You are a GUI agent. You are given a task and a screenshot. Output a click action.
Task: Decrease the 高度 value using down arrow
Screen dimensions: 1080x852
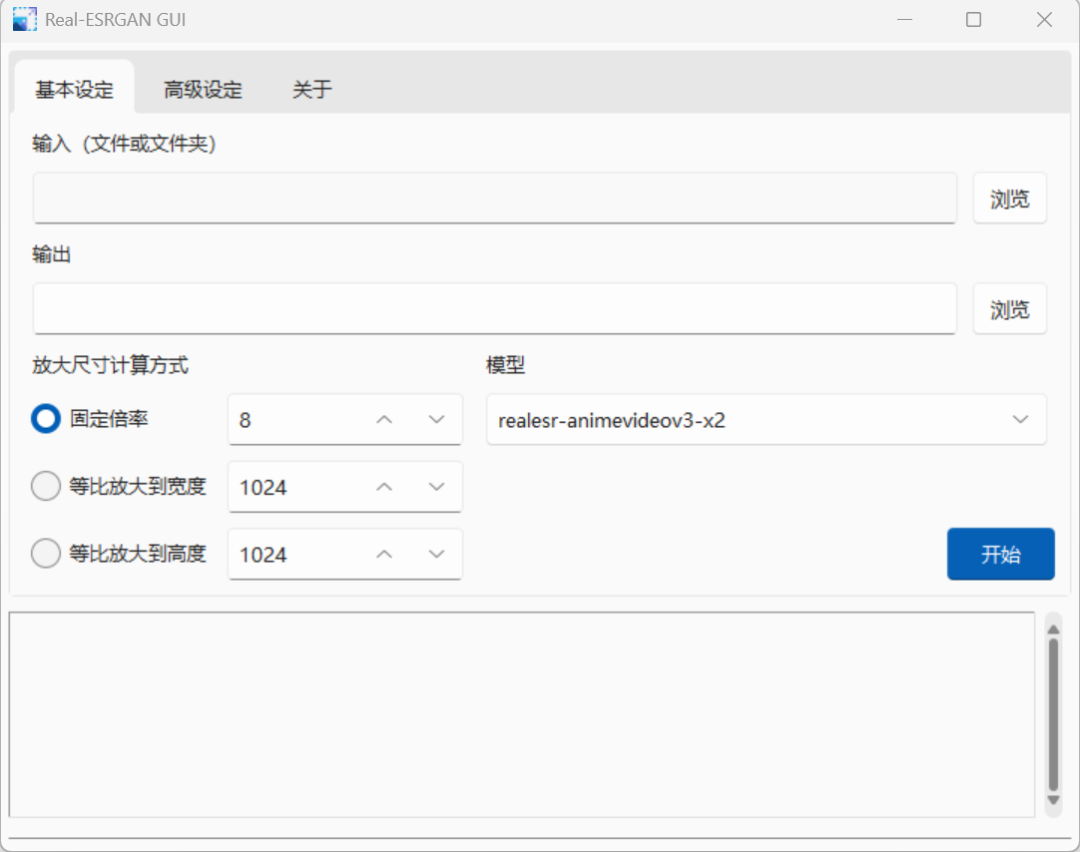click(437, 554)
